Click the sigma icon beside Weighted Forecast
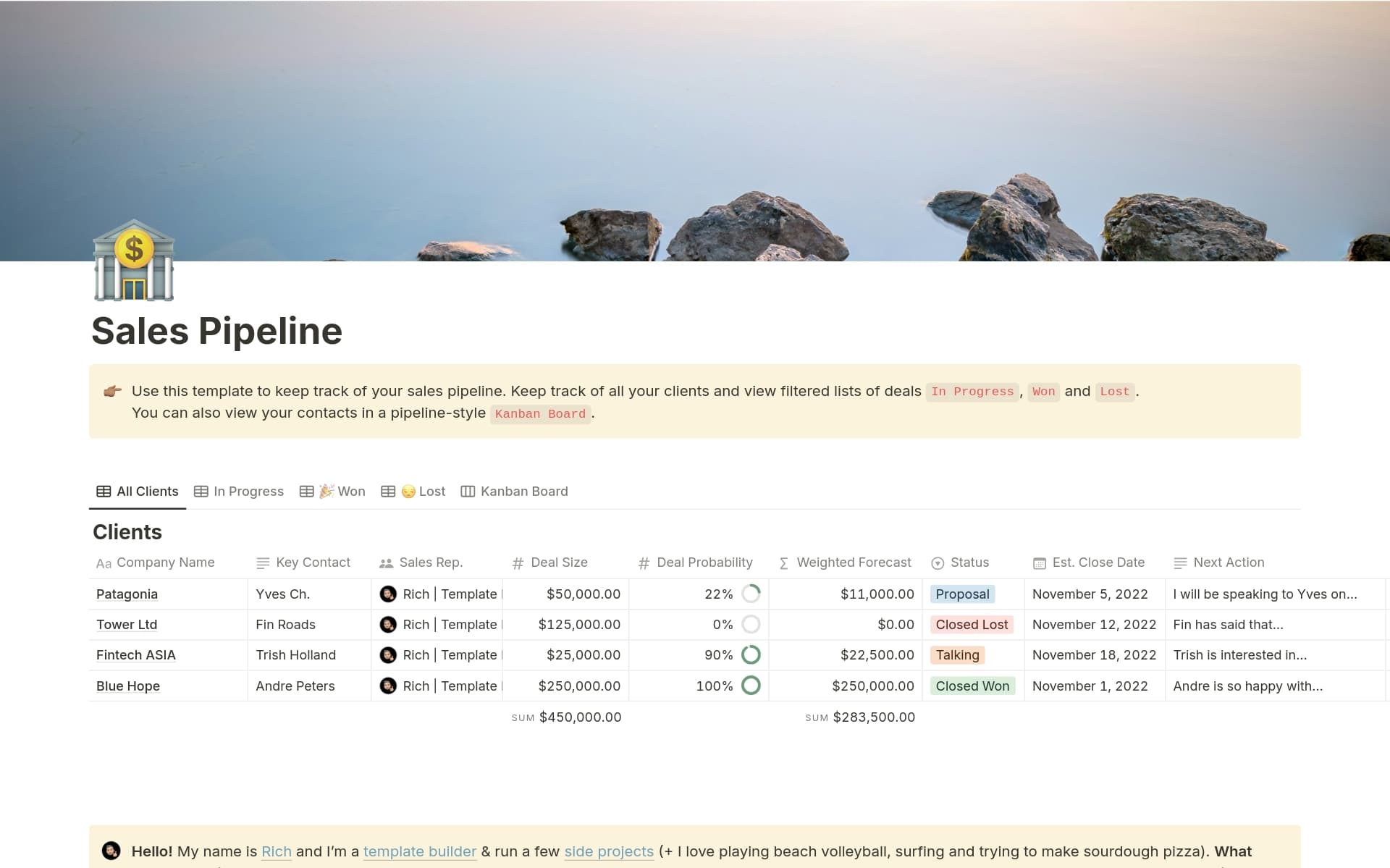The height and width of the screenshot is (868, 1390). tap(783, 563)
